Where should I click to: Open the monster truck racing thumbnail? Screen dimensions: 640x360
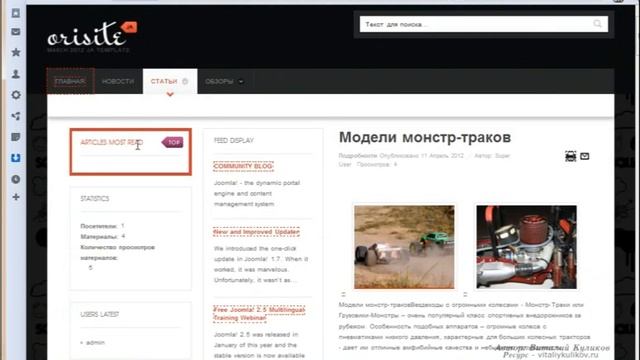click(x=404, y=247)
